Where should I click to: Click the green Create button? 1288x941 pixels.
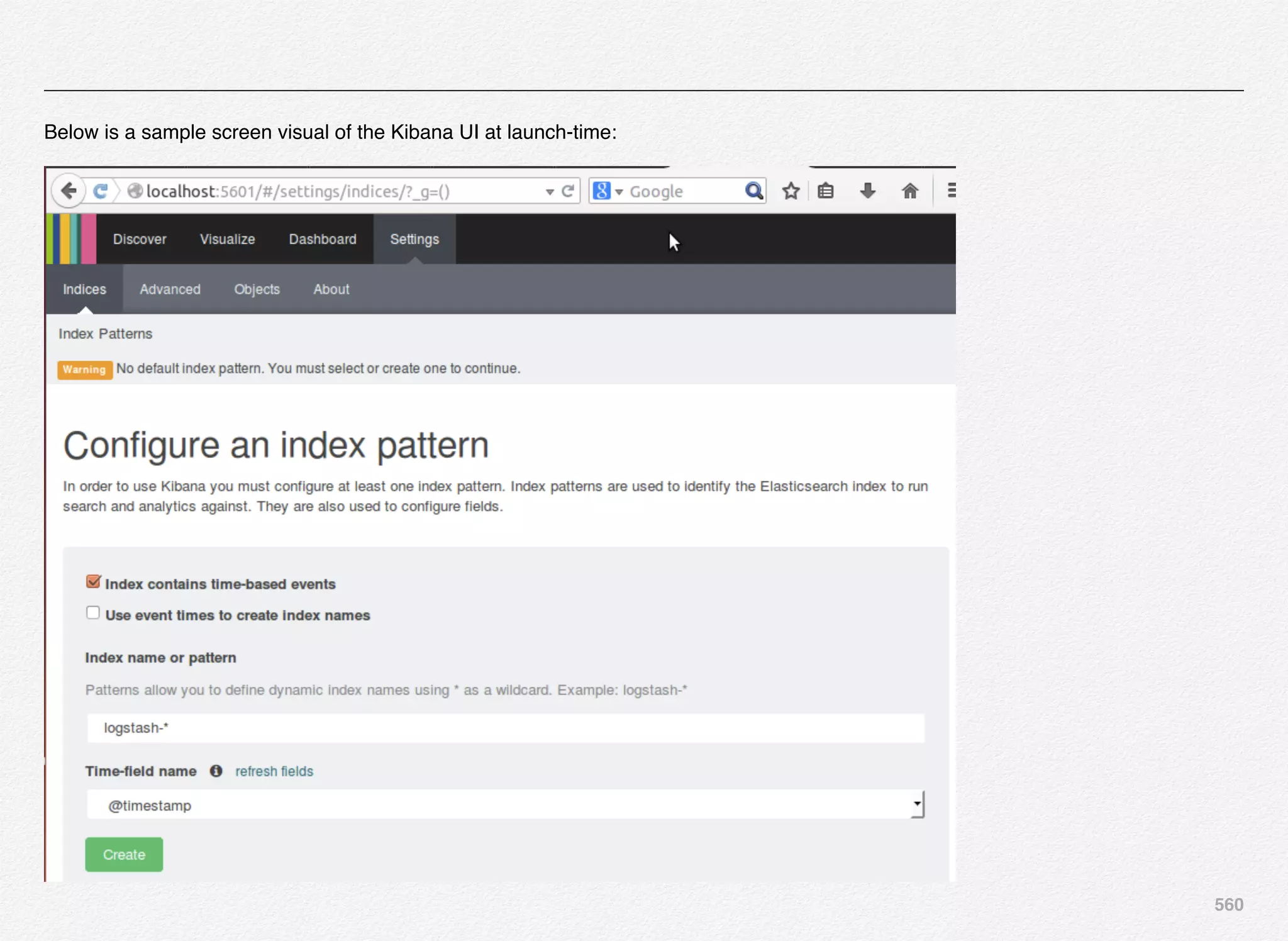tap(124, 854)
